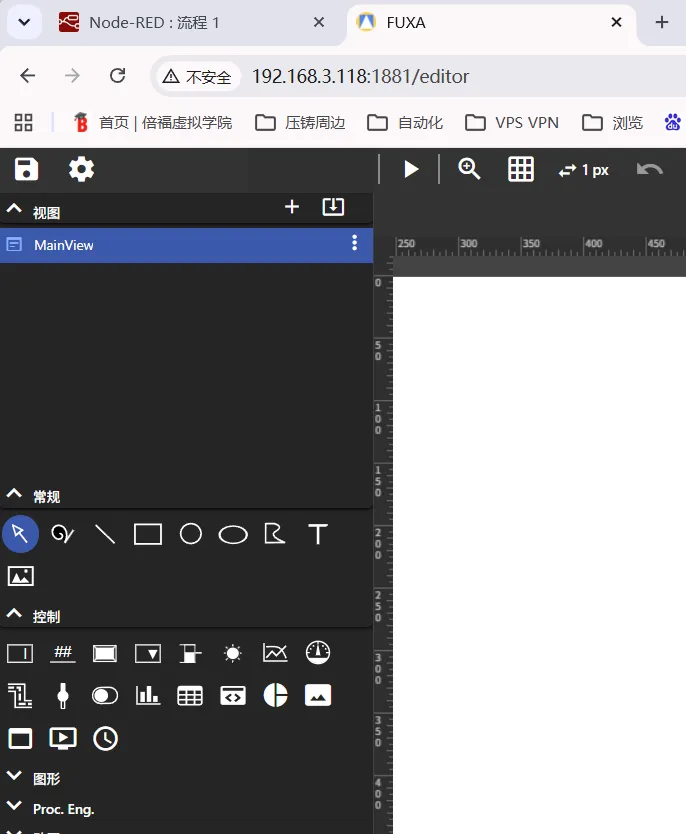The height and width of the screenshot is (834, 686).
Task: Select the line tool
Action: click(x=105, y=534)
